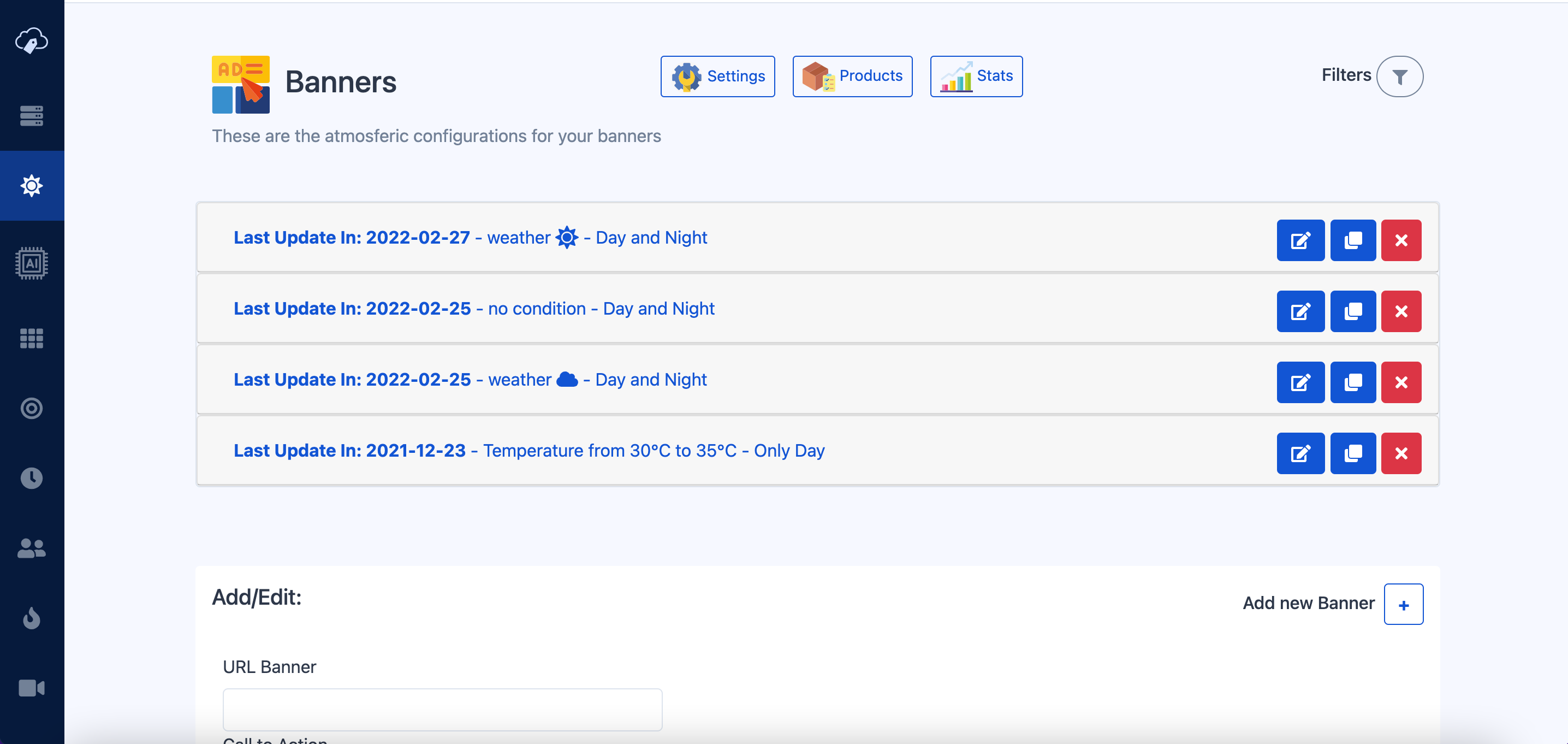Edit the 2022-02-27 weather banner
This screenshot has height=744, width=1568.
pyautogui.click(x=1300, y=240)
